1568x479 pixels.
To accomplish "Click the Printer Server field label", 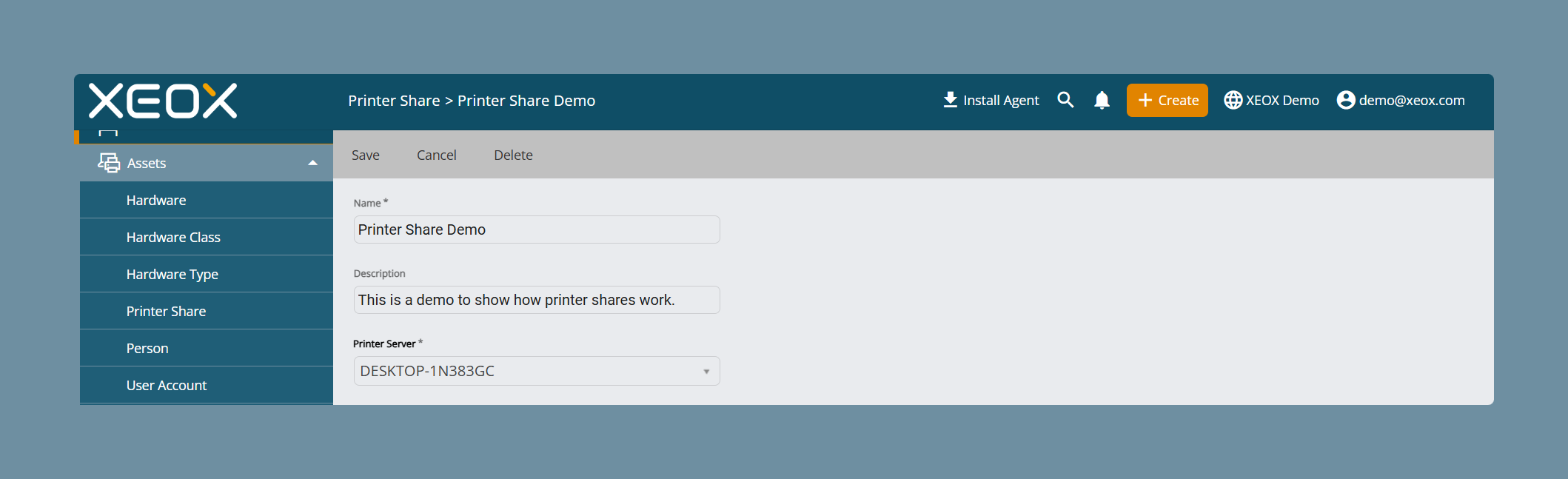I will point(384,344).
